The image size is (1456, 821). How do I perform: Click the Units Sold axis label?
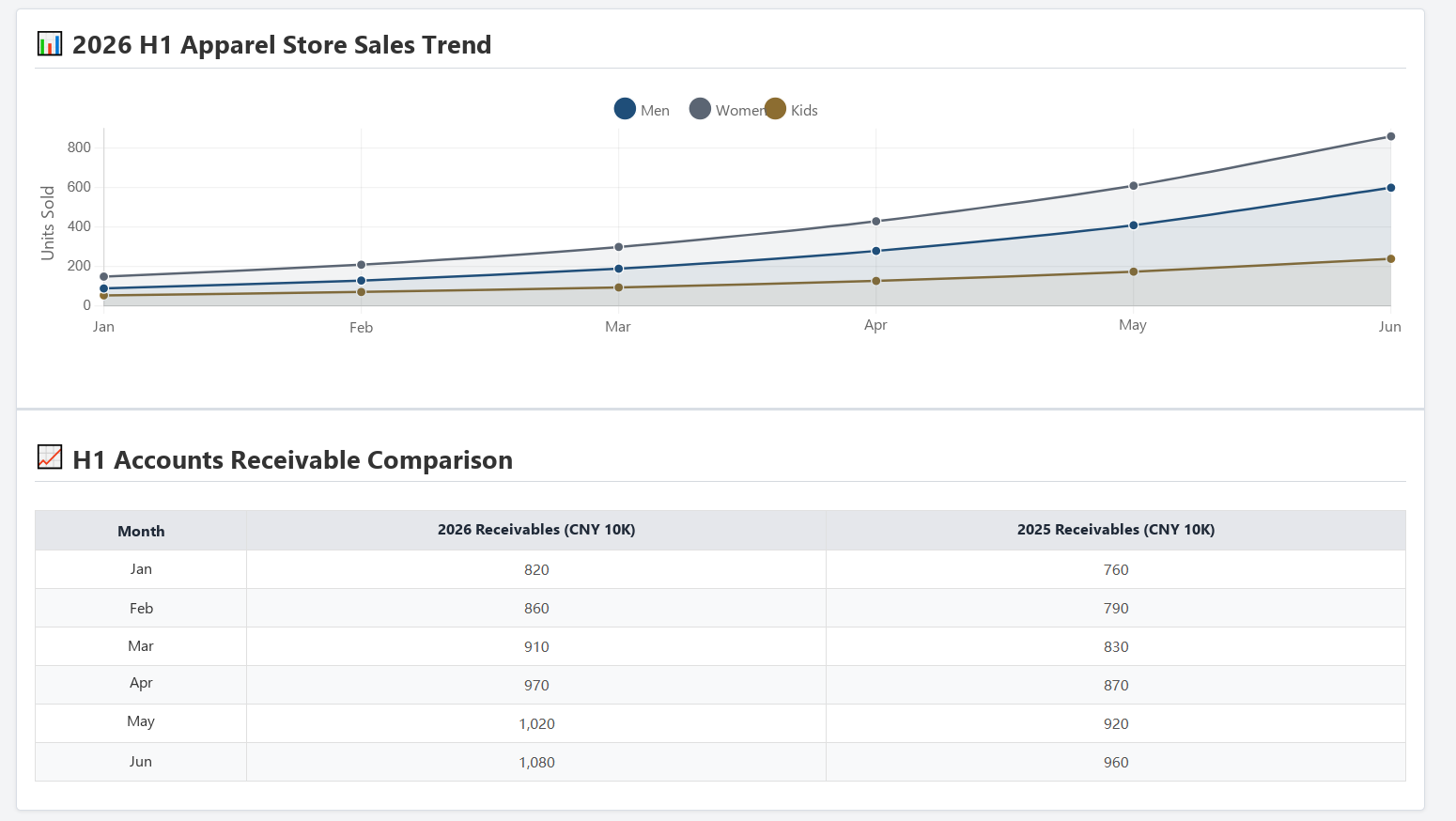[x=48, y=223]
